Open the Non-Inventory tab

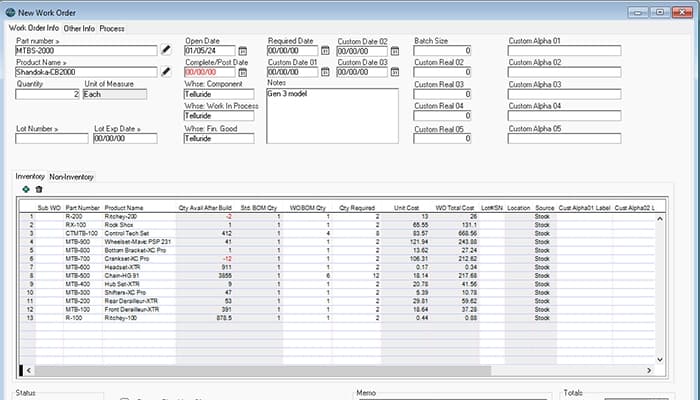coord(72,176)
